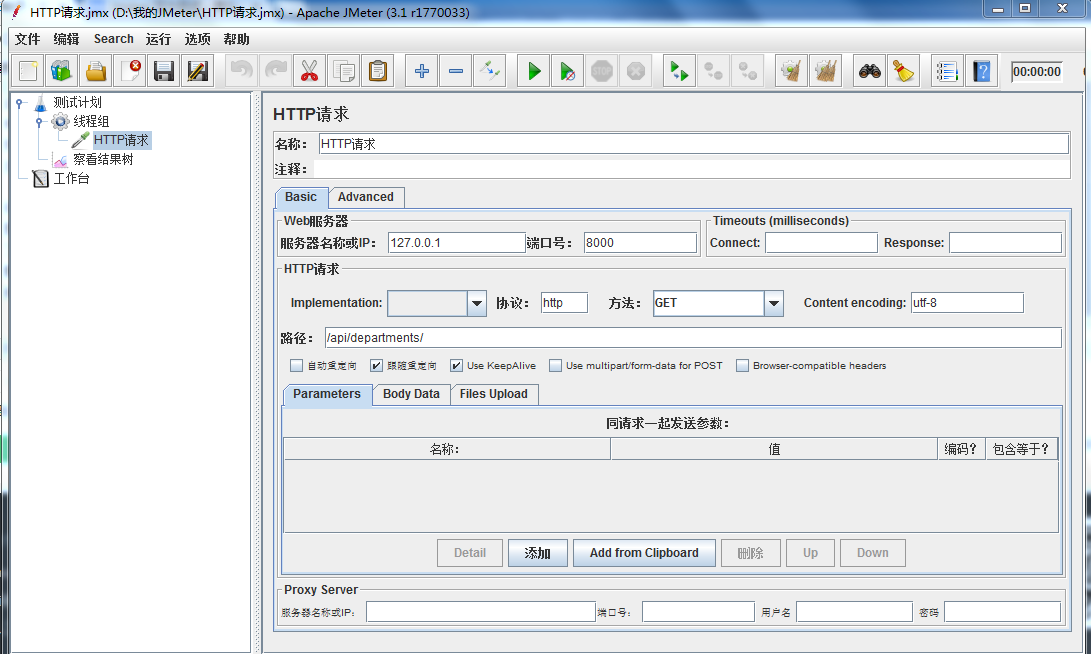
Task: Select 线程组 in the tree
Action: pos(91,122)
